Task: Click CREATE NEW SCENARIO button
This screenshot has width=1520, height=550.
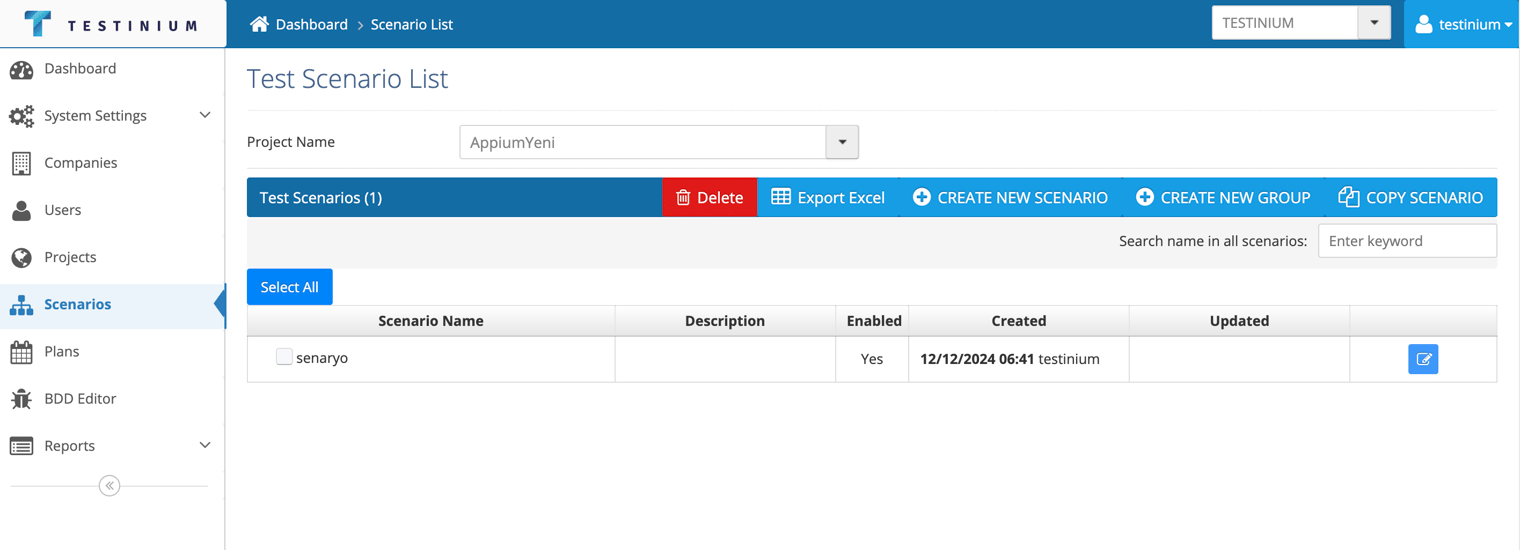Action: click(1010, 198)
